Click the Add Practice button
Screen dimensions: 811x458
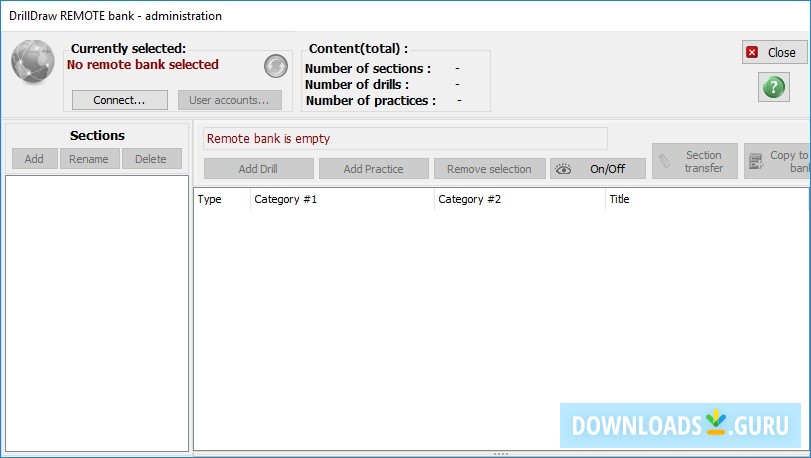(x=373, y=169)
